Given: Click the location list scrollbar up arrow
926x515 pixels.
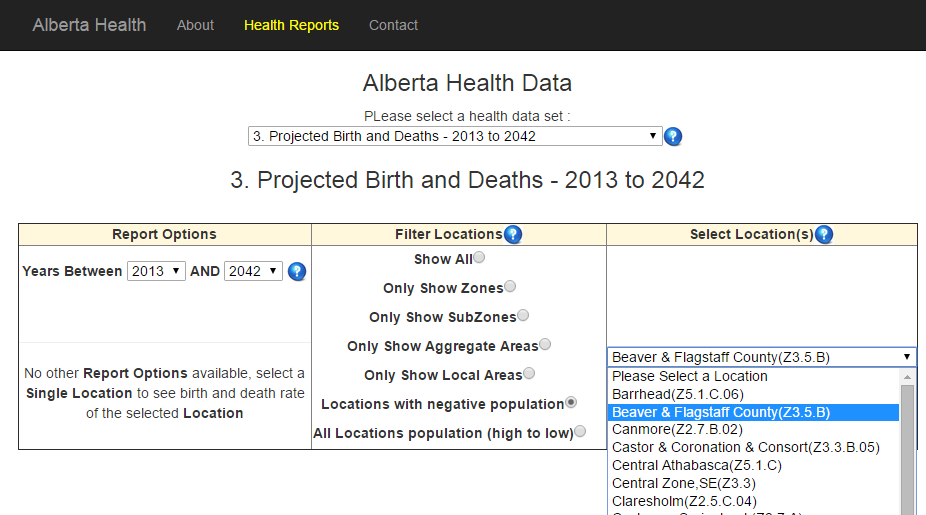Looking at the screenshot, I should click(x=907, y=377).
